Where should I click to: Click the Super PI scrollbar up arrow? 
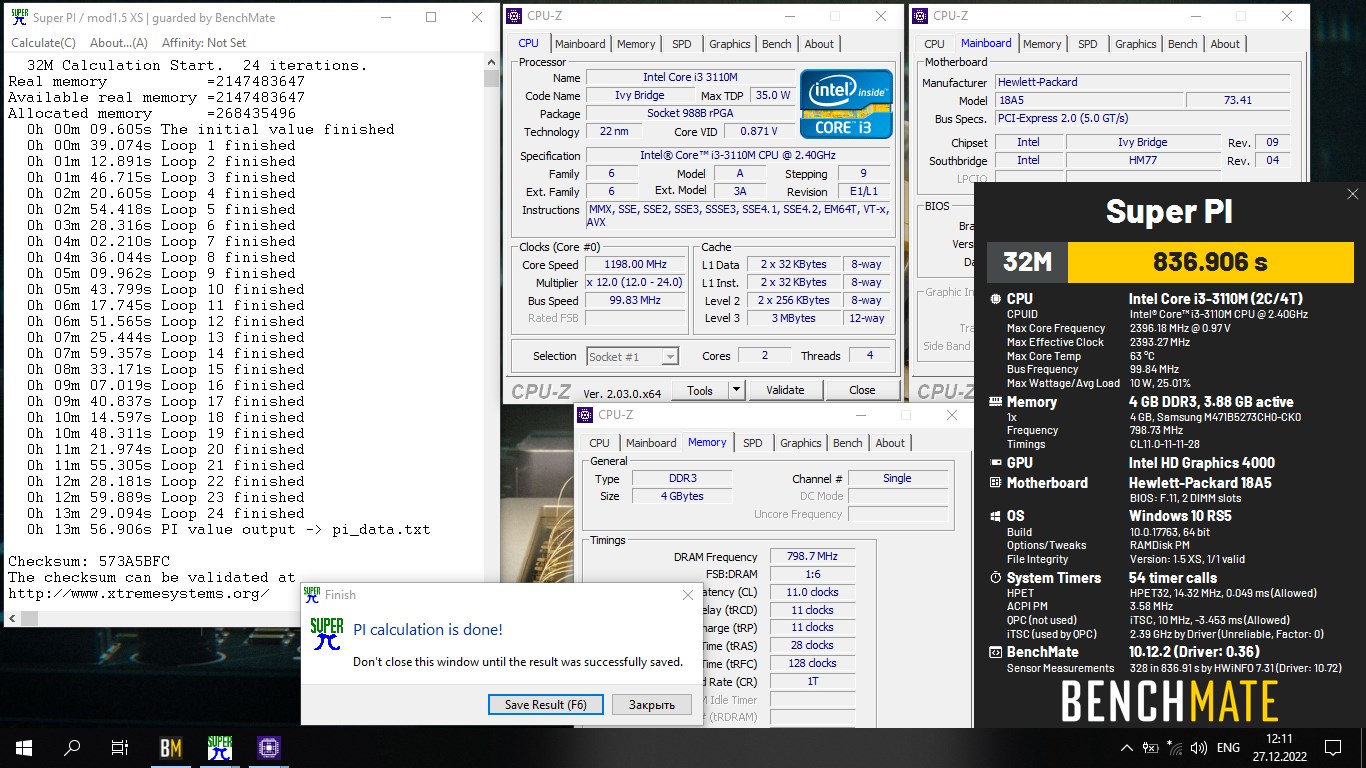click(491, 63)
